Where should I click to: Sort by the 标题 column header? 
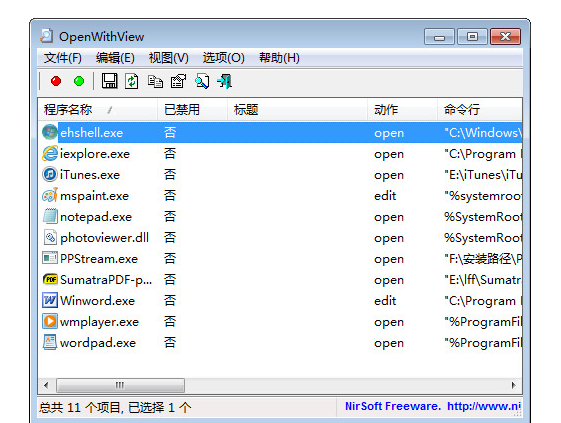pos(297,110)
